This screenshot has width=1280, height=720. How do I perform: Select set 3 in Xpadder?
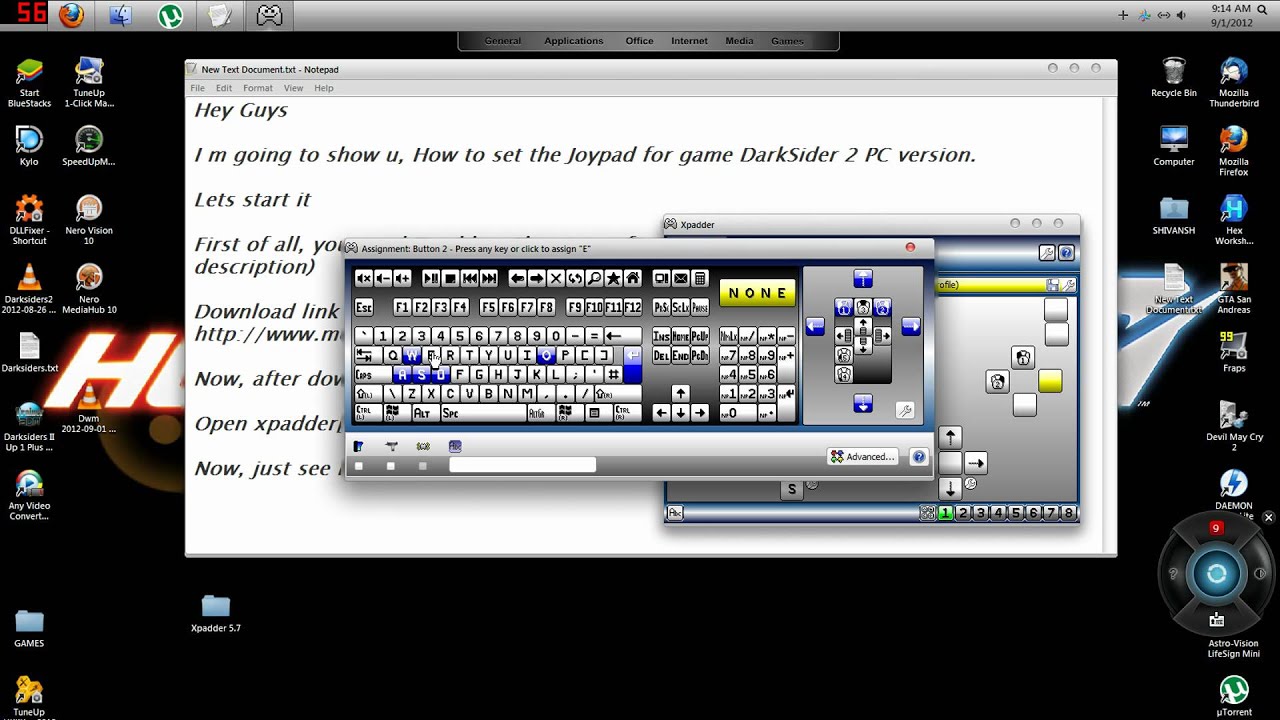(981, 513)
